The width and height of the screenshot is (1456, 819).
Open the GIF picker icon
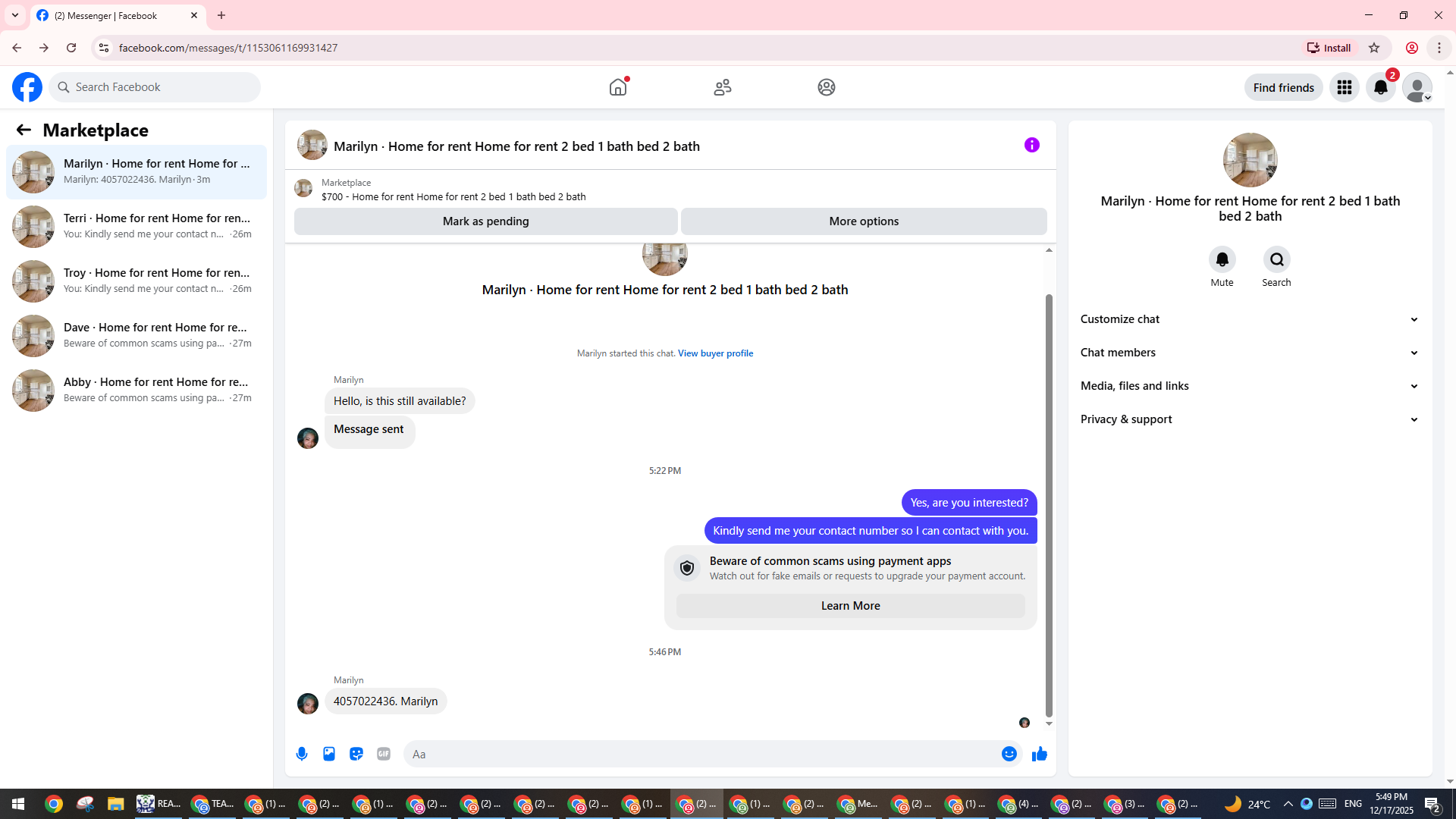(384, 754)
